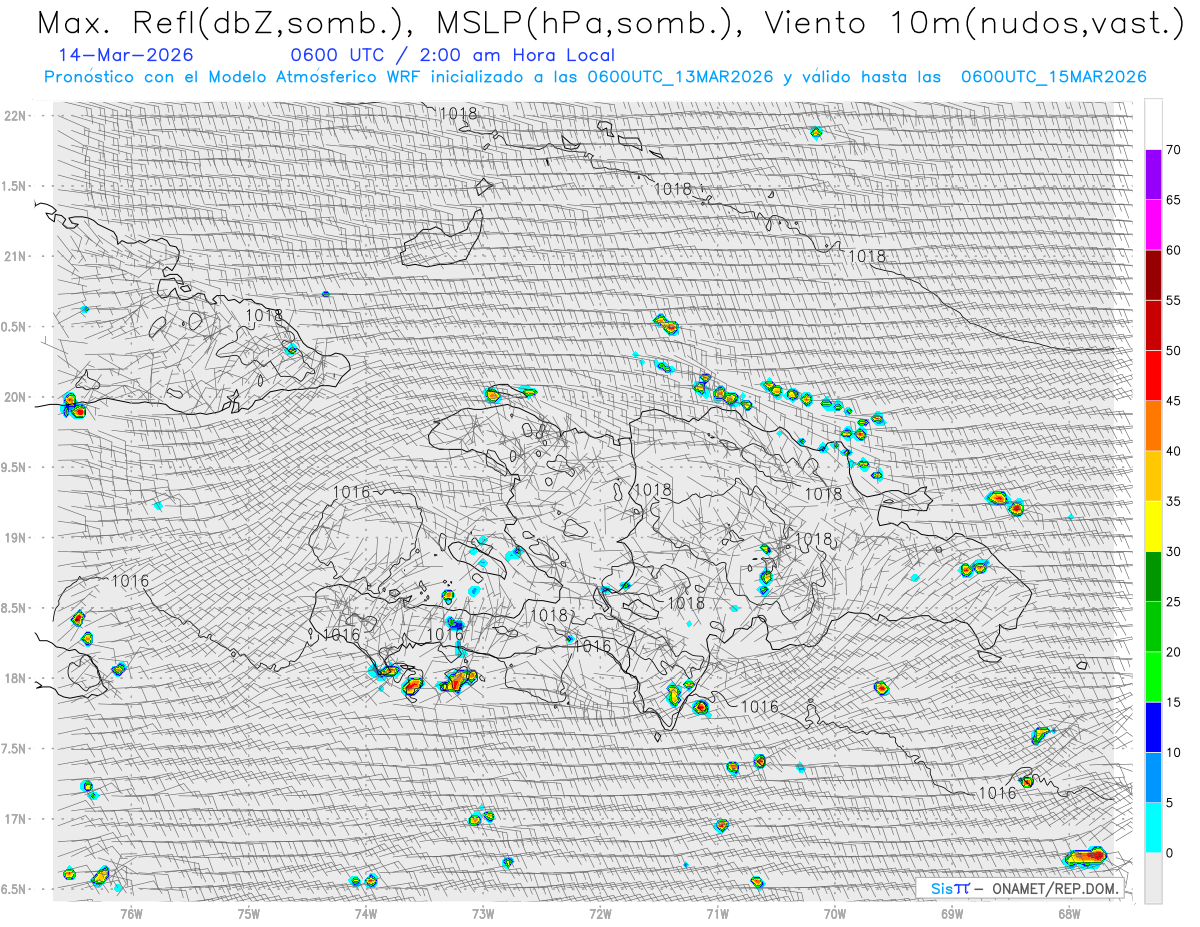Image resolution: width=1200 pixels, height=927 pixels.
Task: Click the WRF model initialization subtitle
Action: click(595, 77)
